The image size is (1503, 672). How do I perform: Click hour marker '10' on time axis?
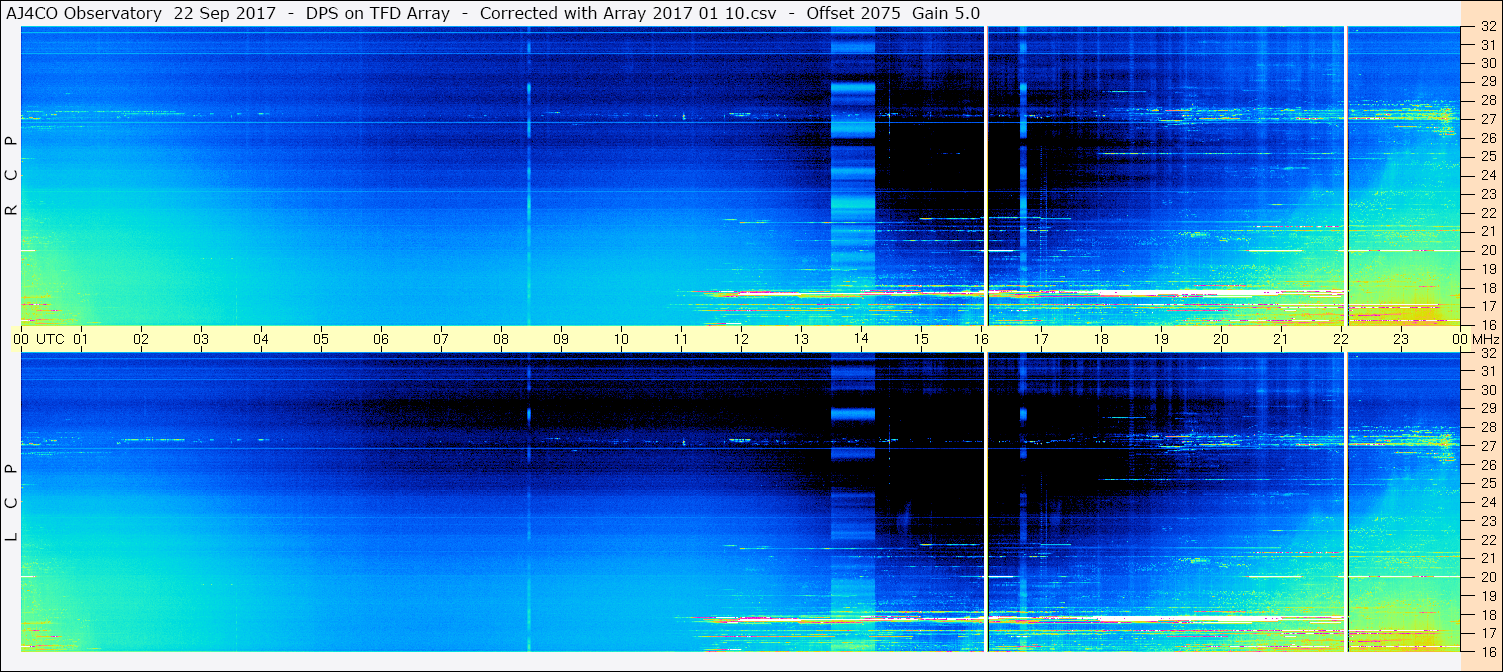(x=621, y=339)
